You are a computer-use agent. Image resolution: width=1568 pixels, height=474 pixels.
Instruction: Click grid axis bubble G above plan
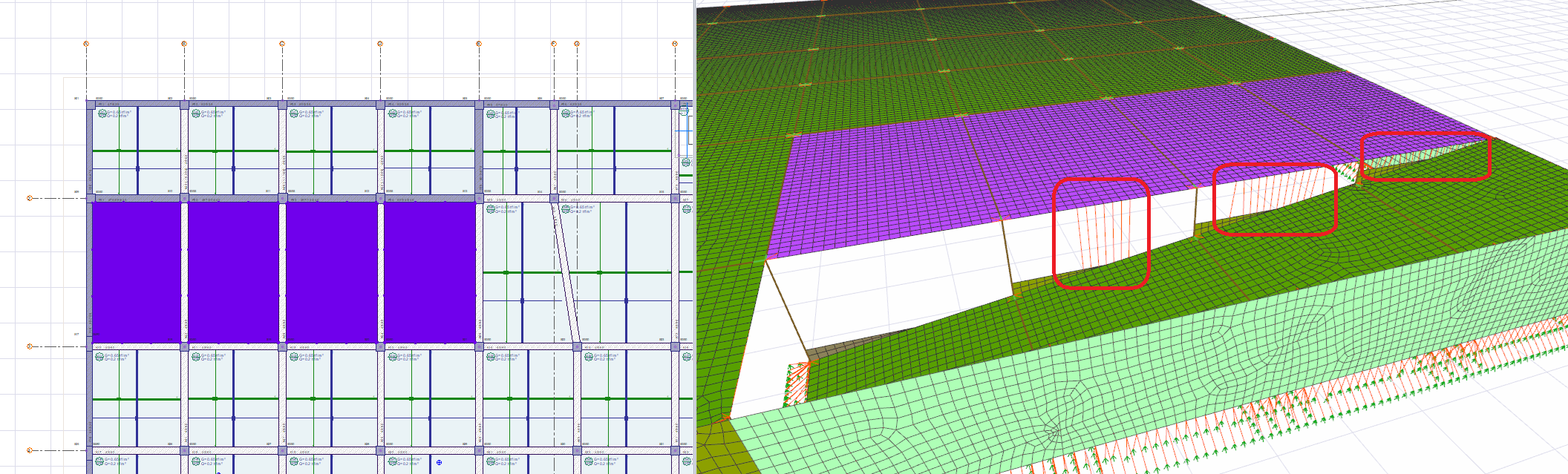[577, 44]
